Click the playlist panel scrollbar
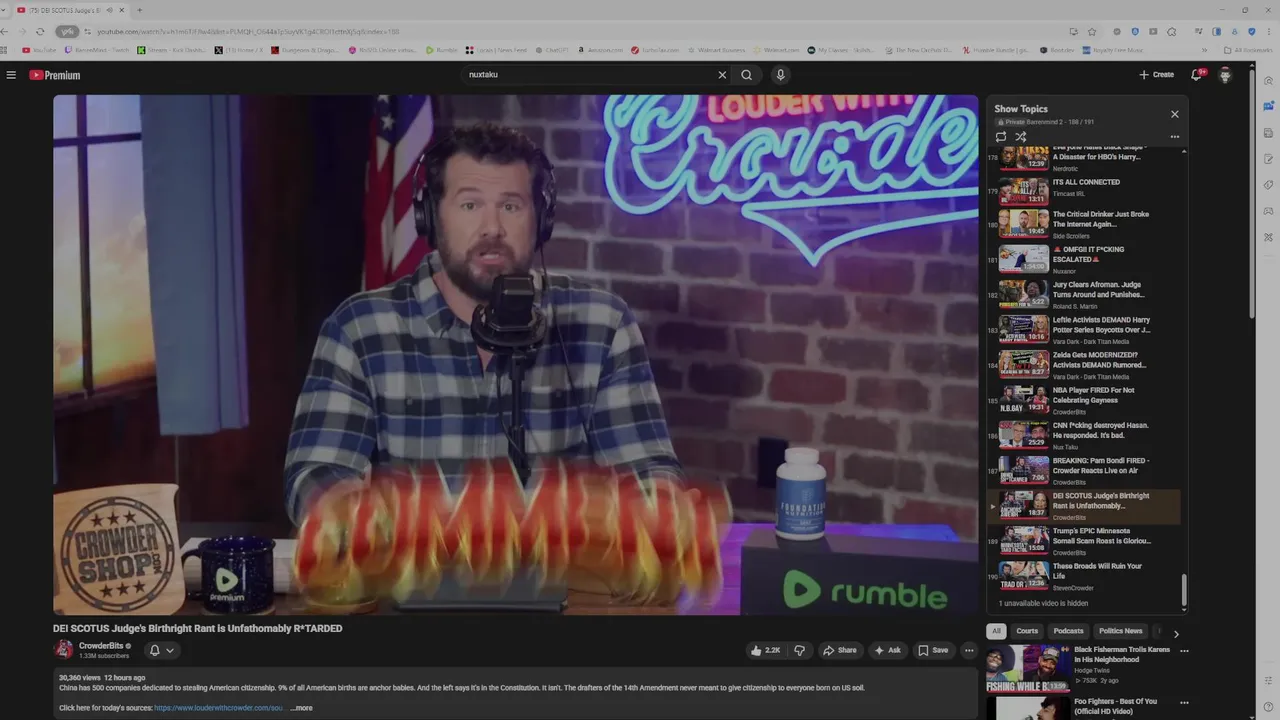 tap(1185, 590)
